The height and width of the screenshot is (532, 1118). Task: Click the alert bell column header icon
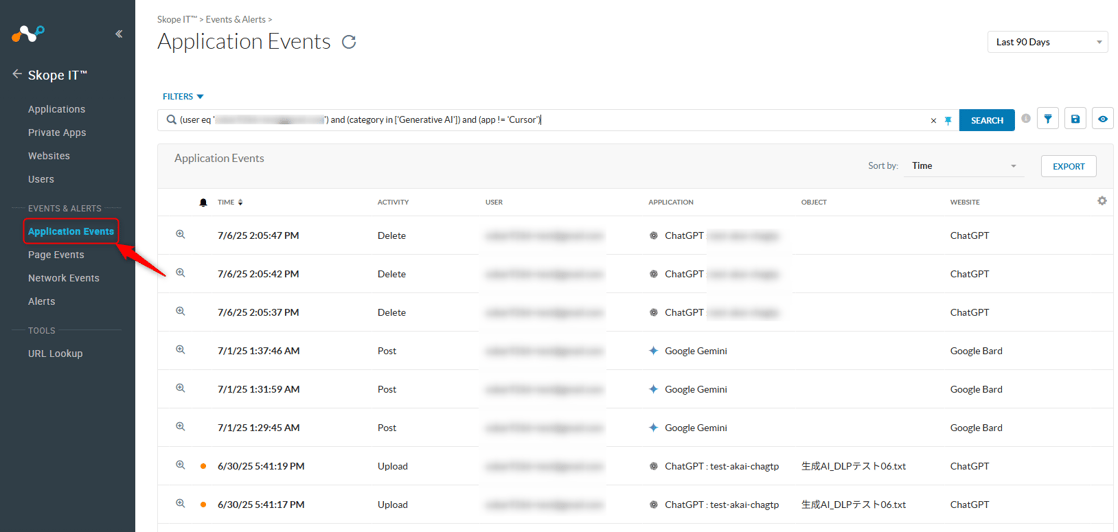(x=203, y=203)
